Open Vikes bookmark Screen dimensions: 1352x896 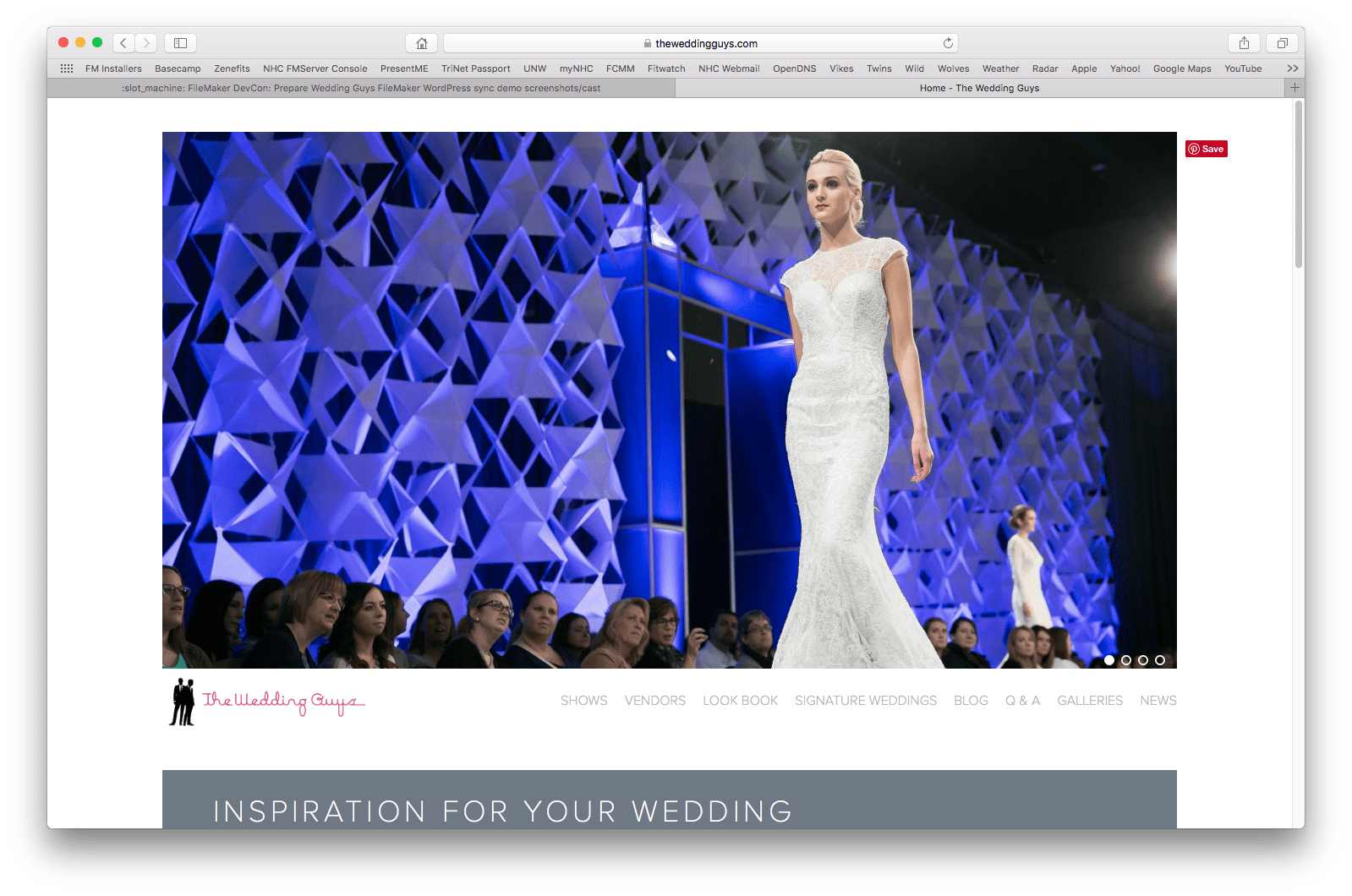click(841, 68)
